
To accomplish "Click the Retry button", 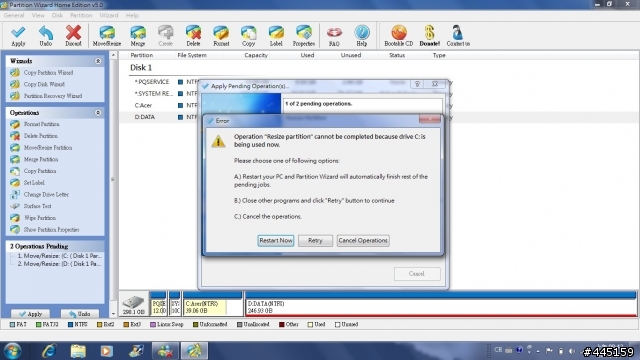I will click(315, 240).
